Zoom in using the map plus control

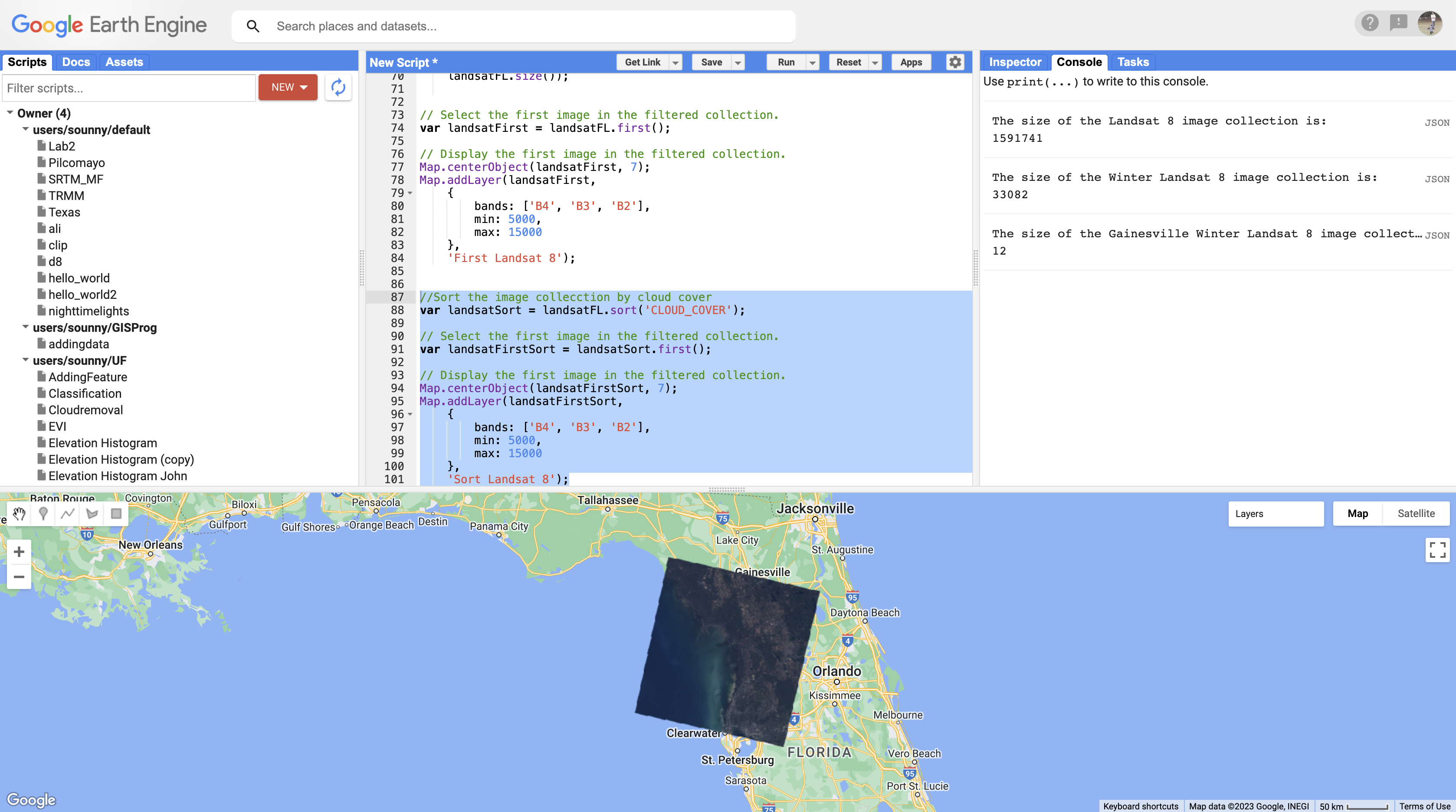point(19,551)
